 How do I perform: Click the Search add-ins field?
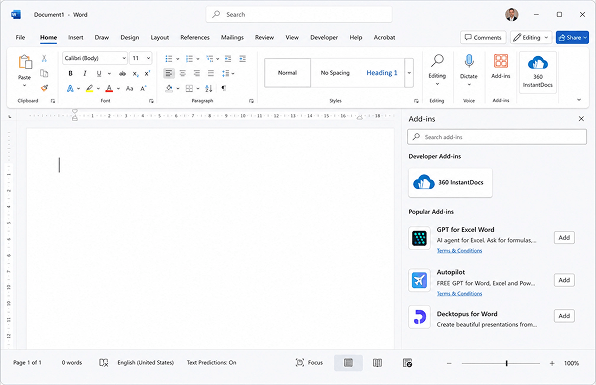pos(497,137)
